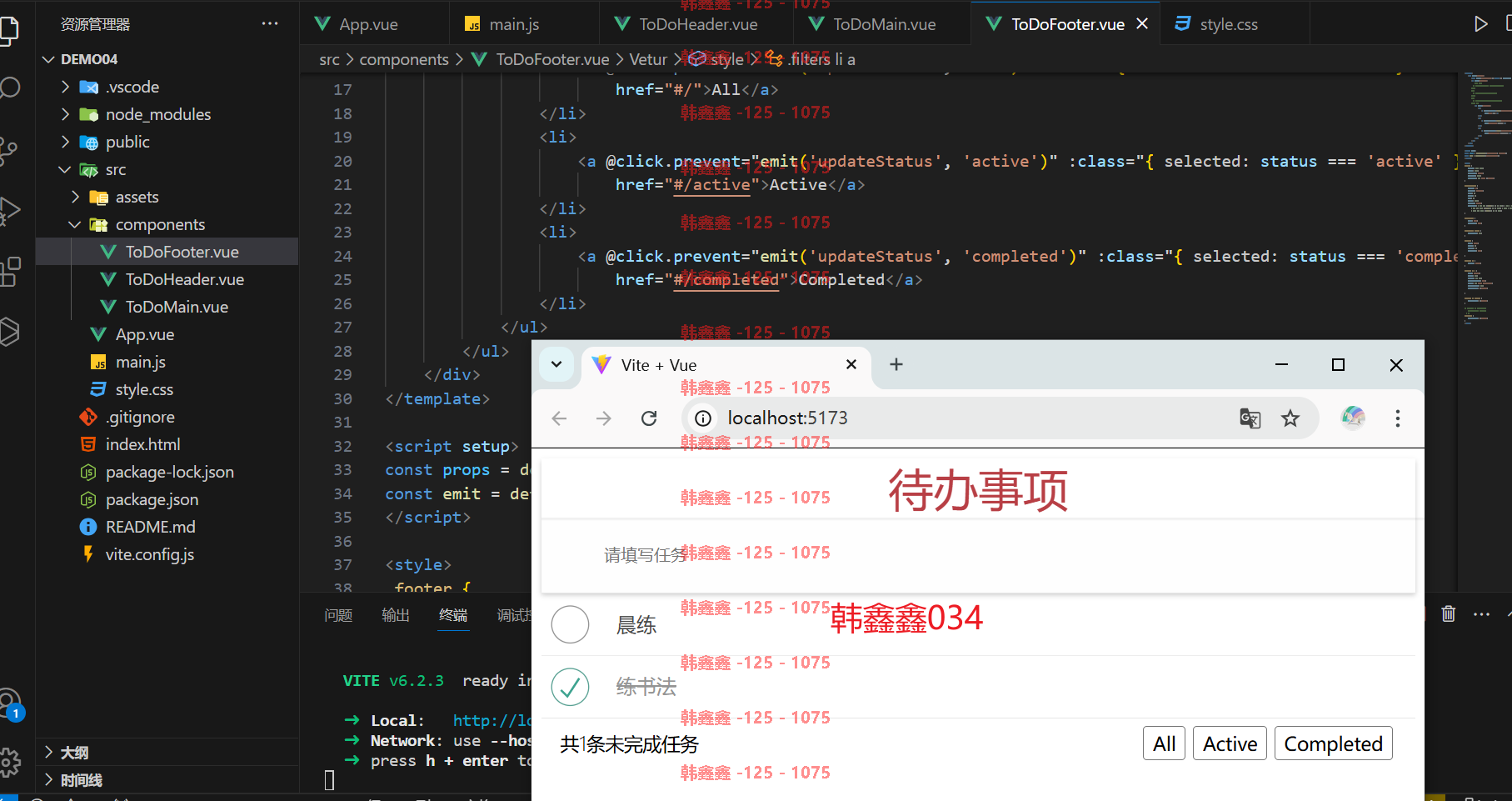1512x801 pixels.
Task: Expand the public folder
Action: [66, 142]
